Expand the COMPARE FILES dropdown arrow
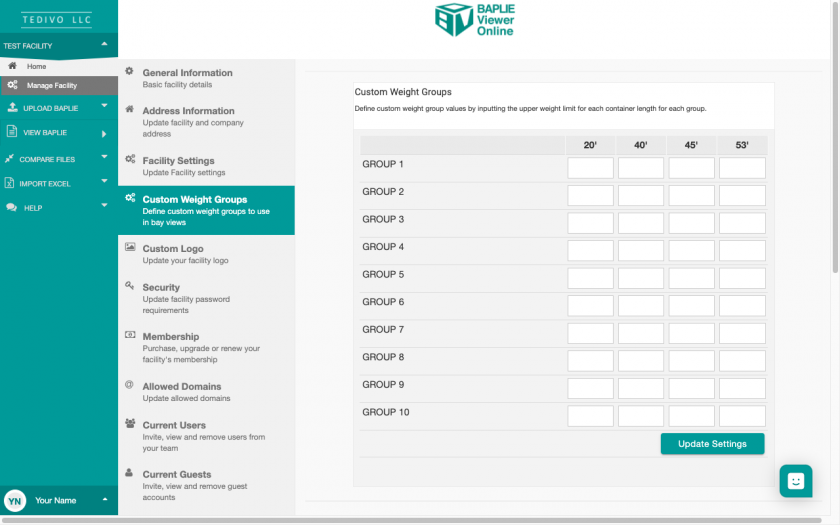Image resolution: width=840 pixels, height=525 pixels. pos(104,157)
